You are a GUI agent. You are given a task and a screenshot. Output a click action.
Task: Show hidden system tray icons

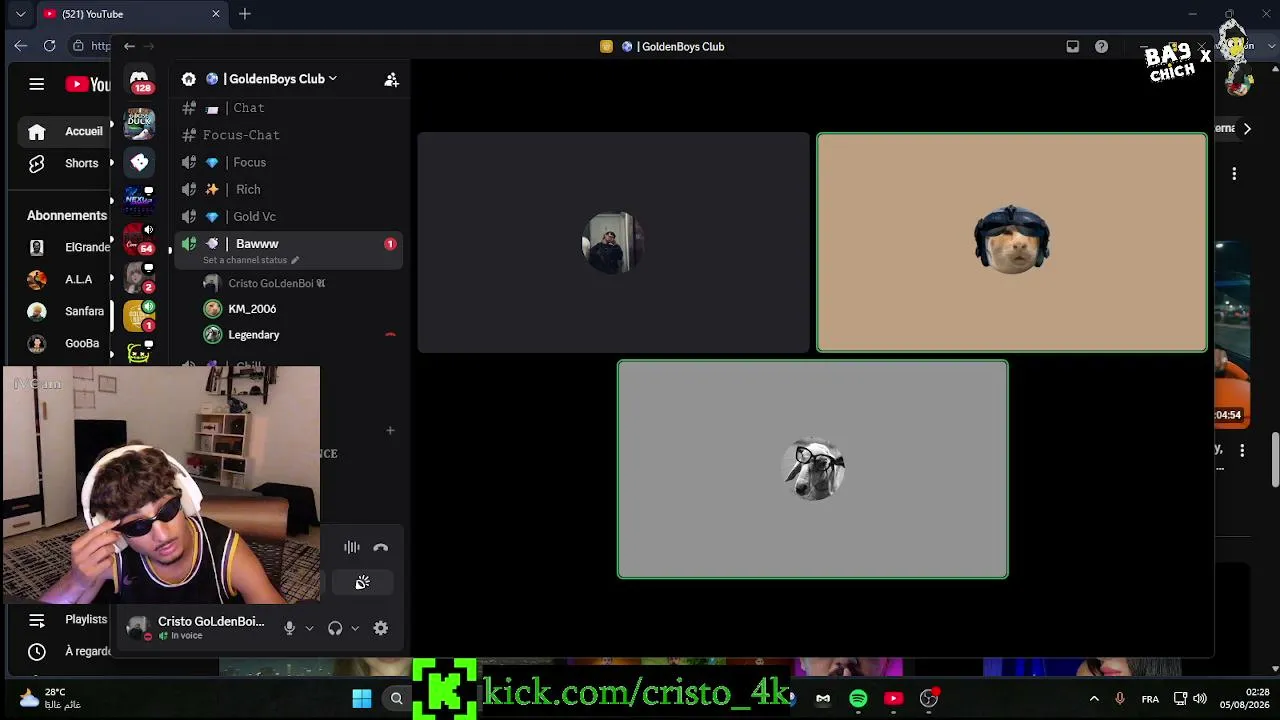coord(1094,698)
